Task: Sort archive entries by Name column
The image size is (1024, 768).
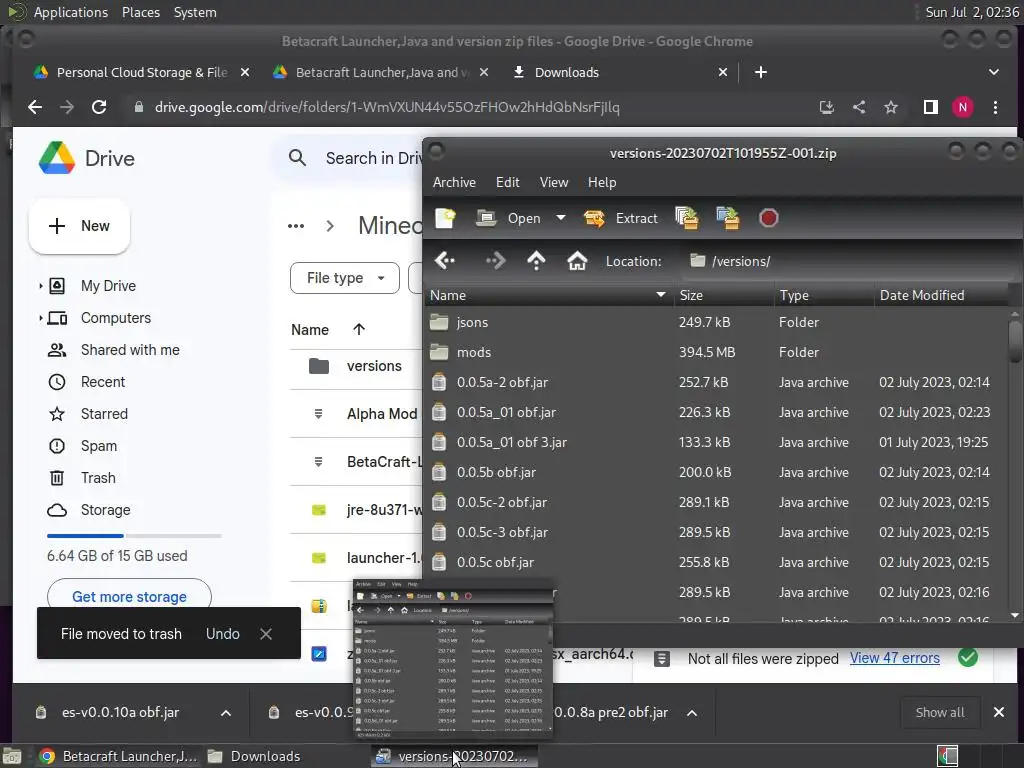Action: 549,295
